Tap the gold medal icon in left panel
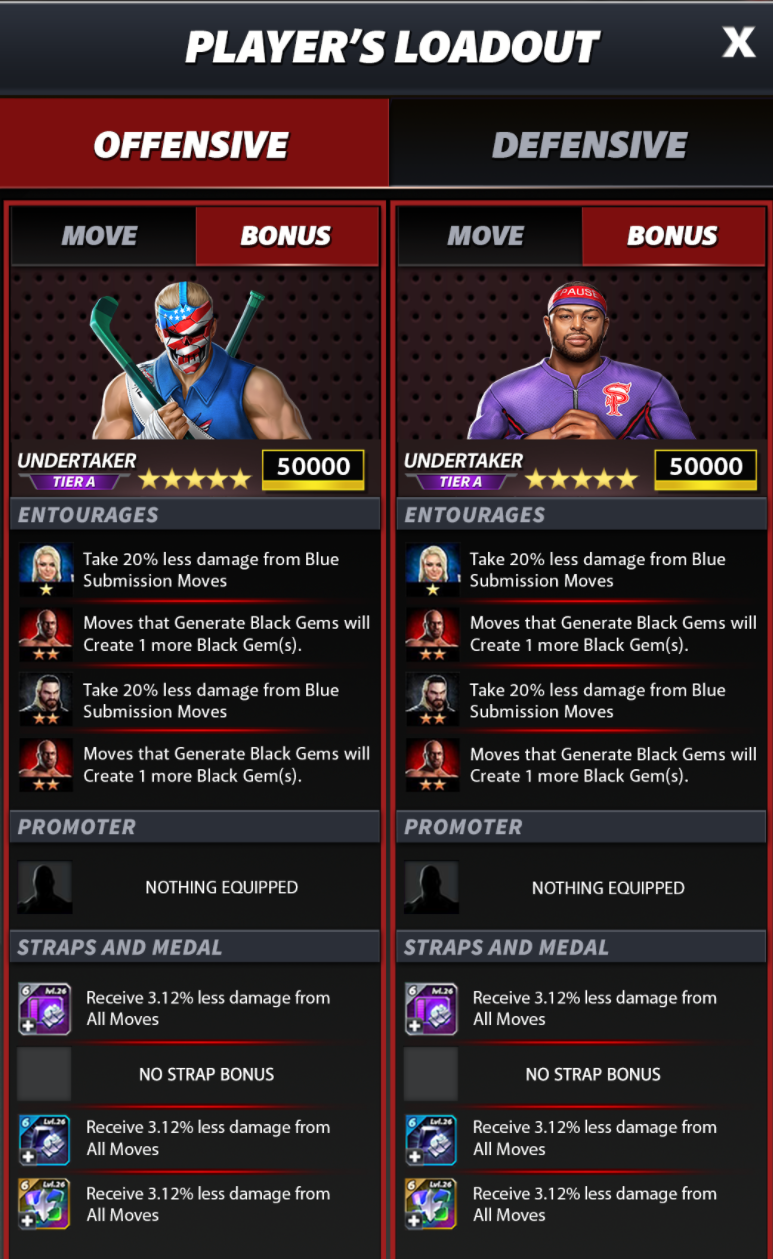 point(45,1203)
